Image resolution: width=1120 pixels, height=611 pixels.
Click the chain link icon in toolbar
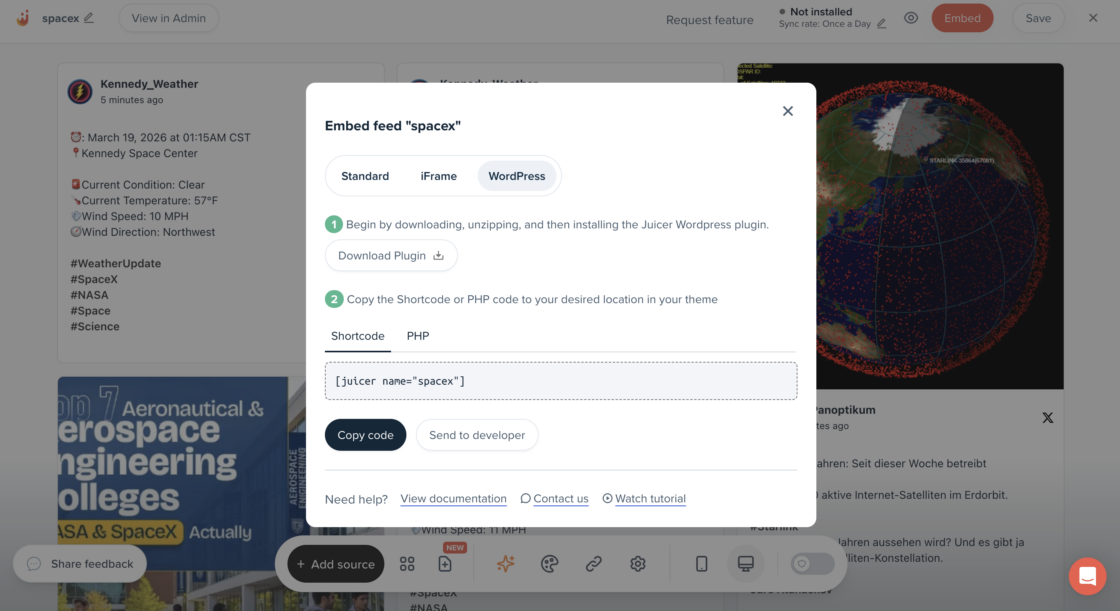coord(594,564)
